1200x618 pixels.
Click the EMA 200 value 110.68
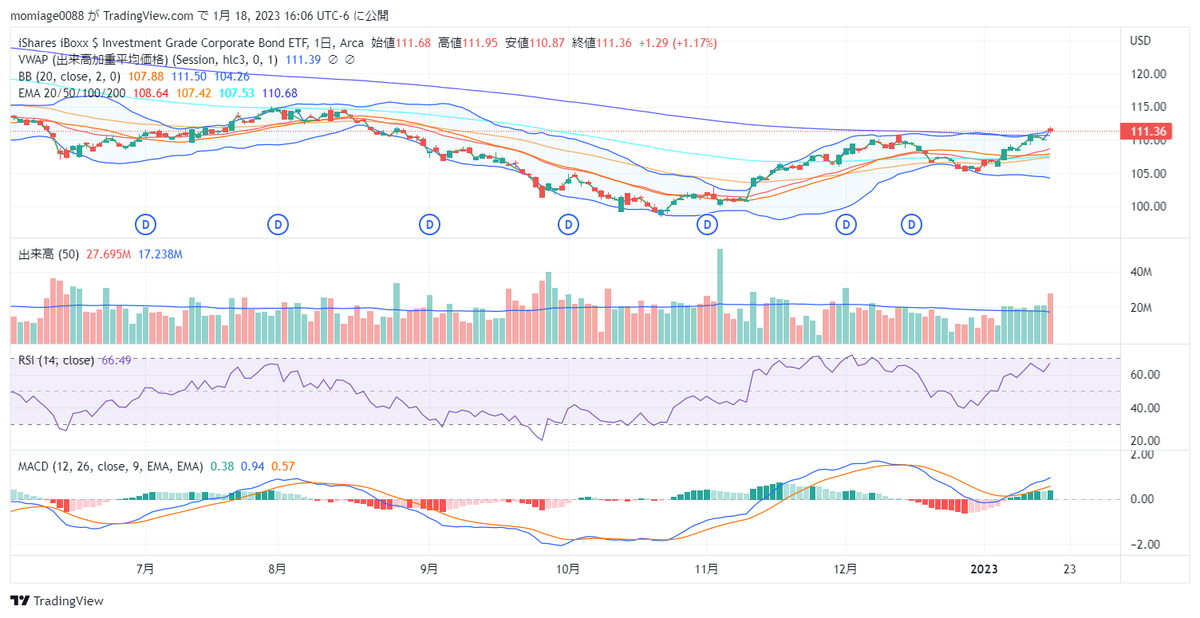pos(279,93)
